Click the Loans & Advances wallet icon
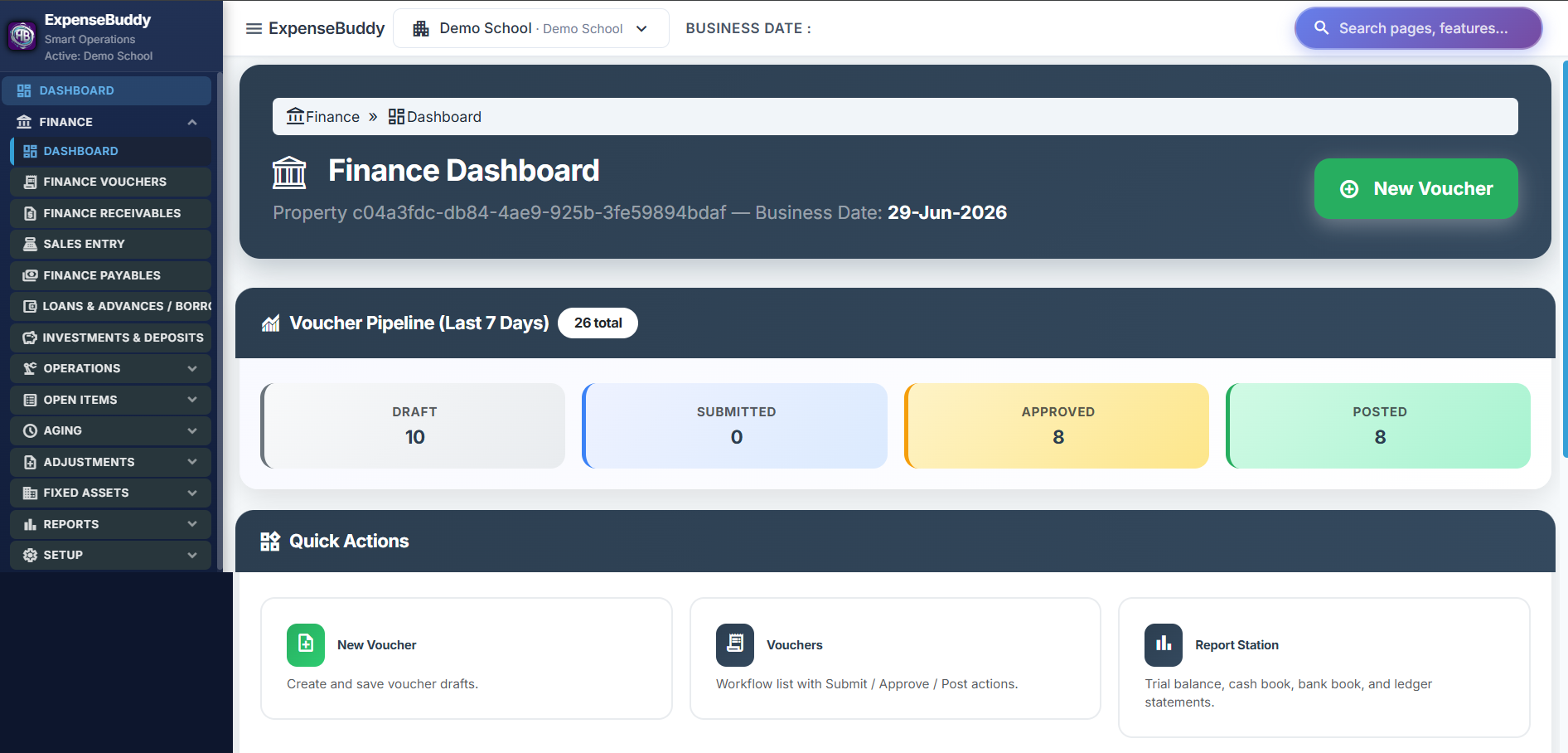Screen dimensions: 1568x753 [x=30, y=306]
